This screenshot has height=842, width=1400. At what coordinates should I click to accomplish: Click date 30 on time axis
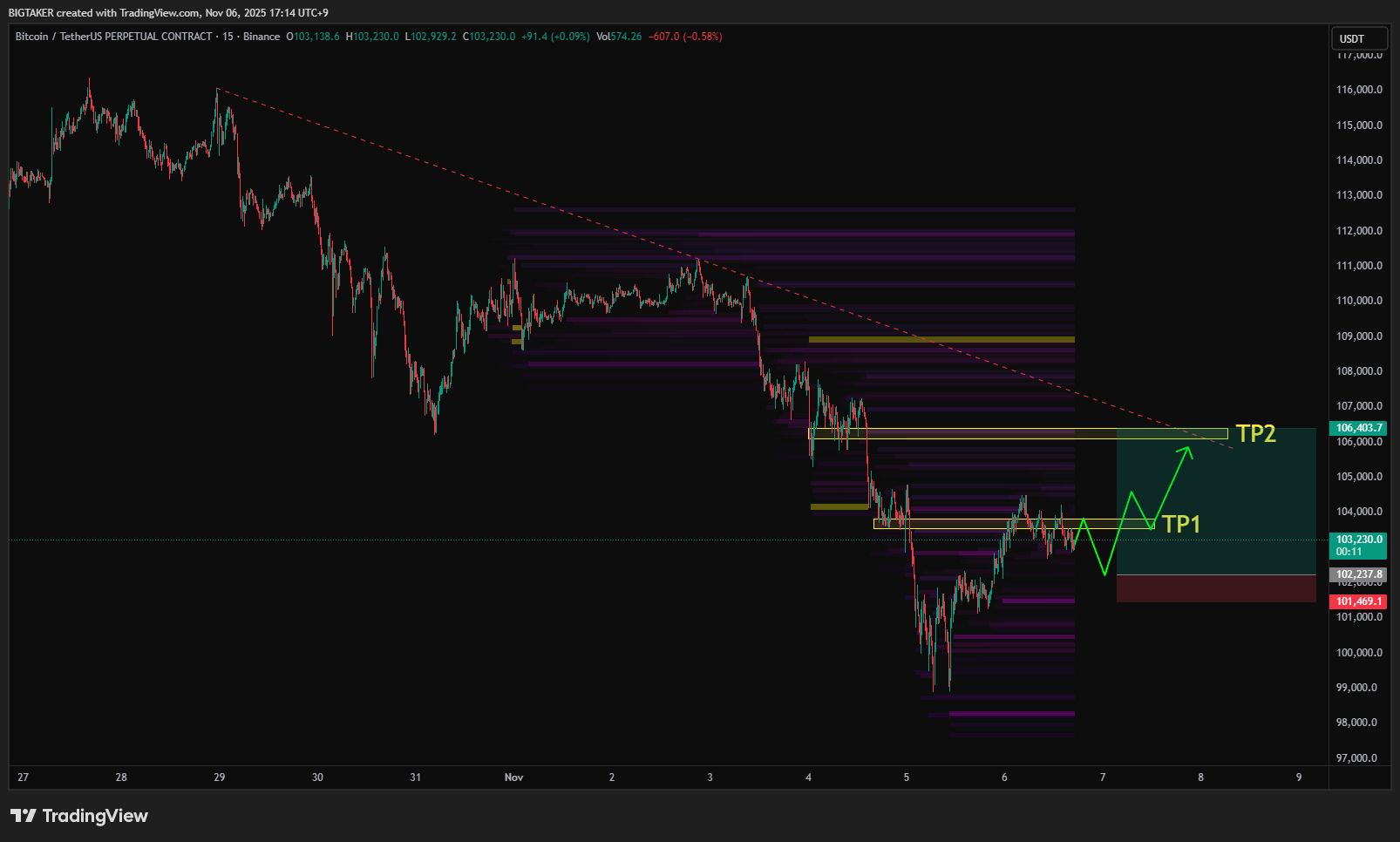(x=317, y=777)
